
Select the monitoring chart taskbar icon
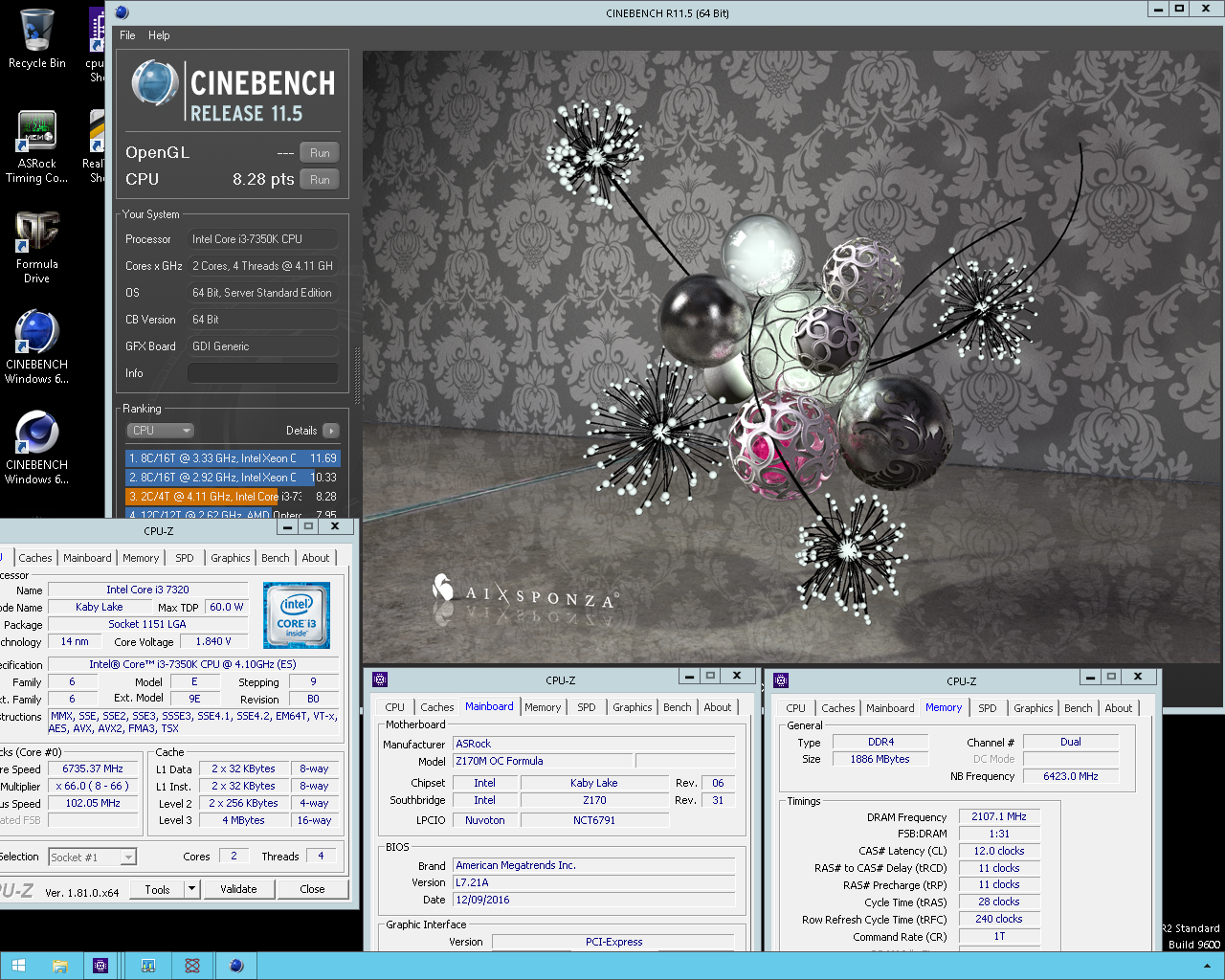pyautogui.click(x=148, y=966)
